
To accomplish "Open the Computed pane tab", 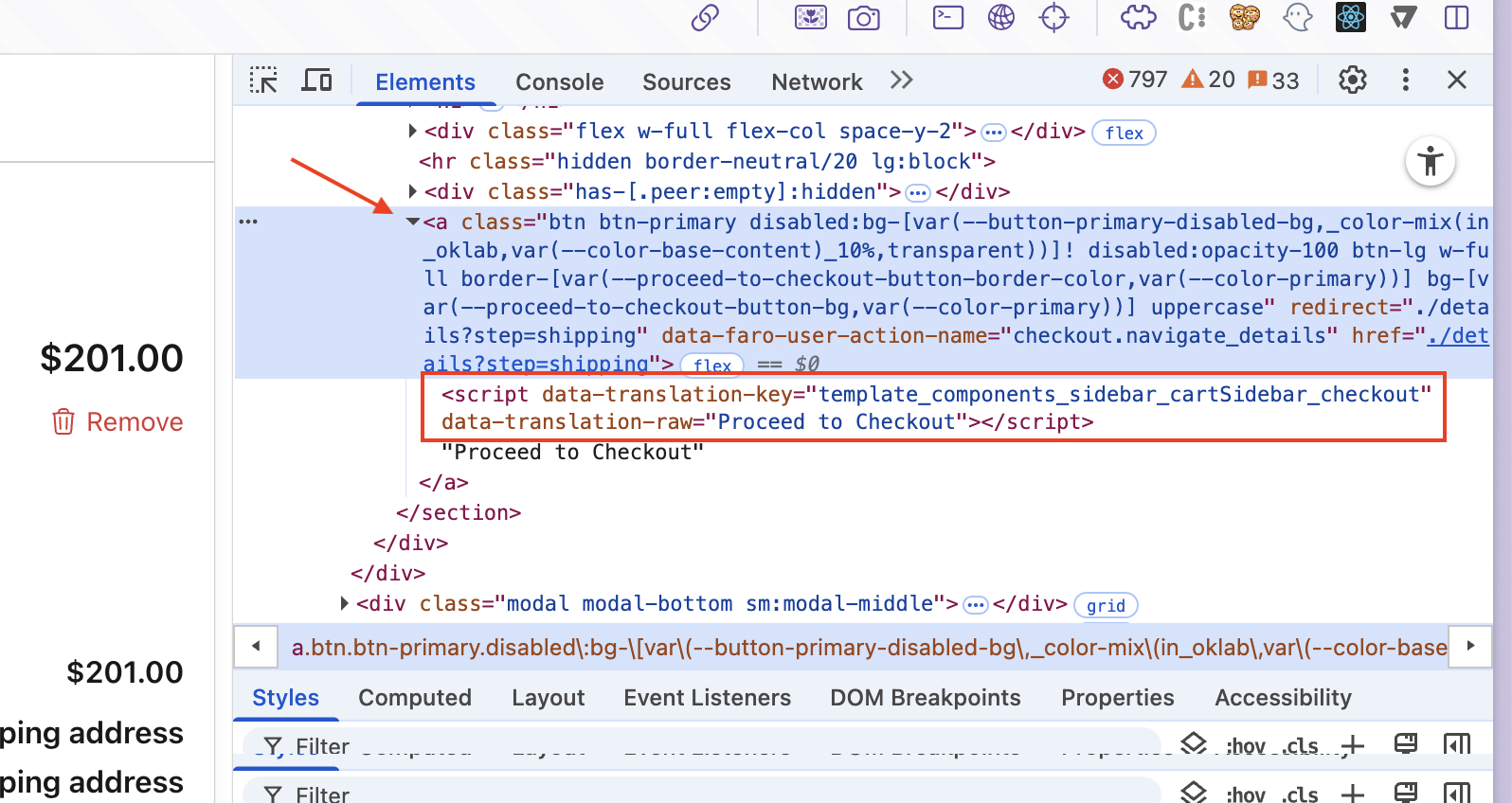I will [x=415, y=698].
